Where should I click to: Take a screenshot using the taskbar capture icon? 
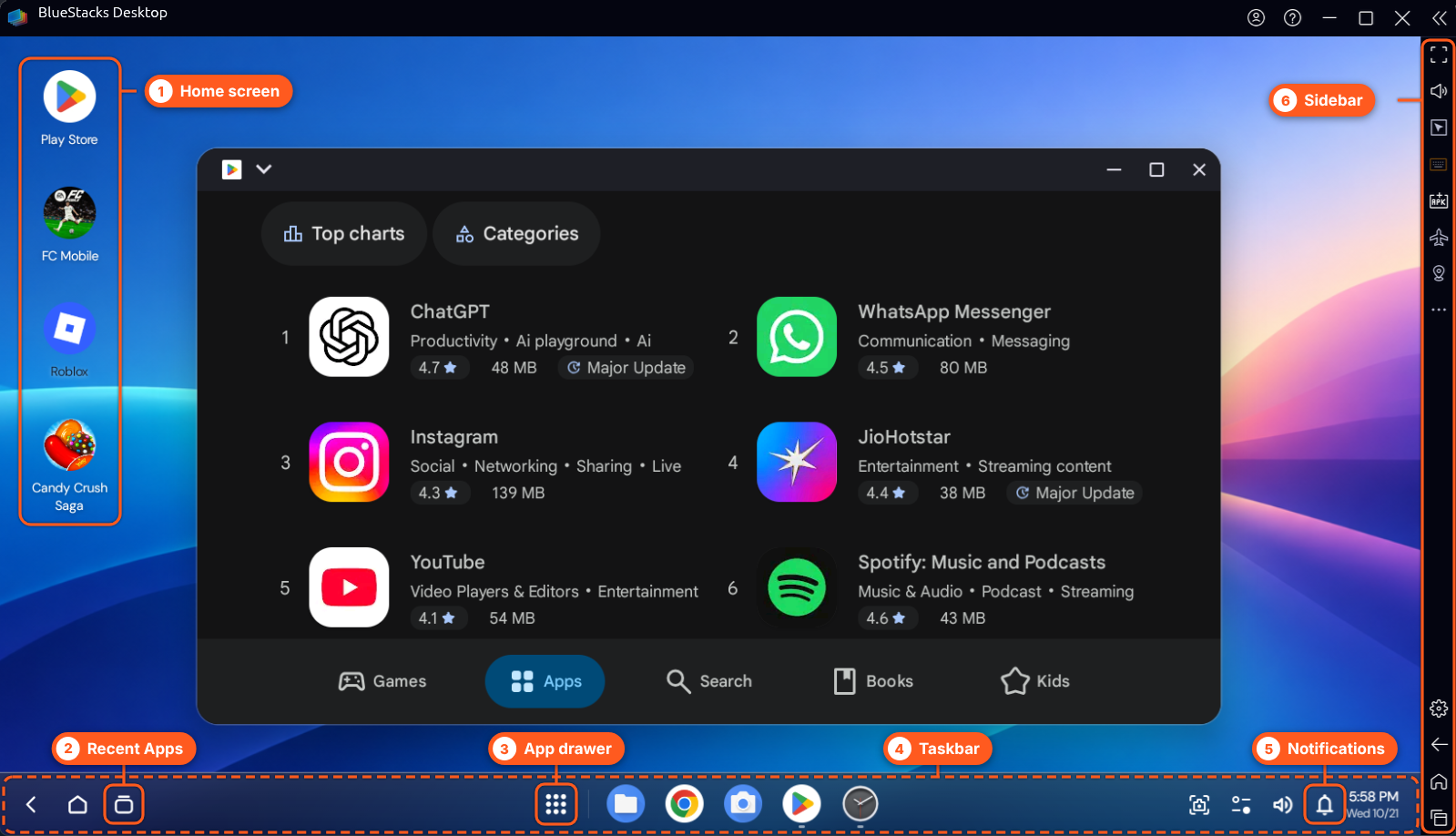click(x=1199, y=805)
